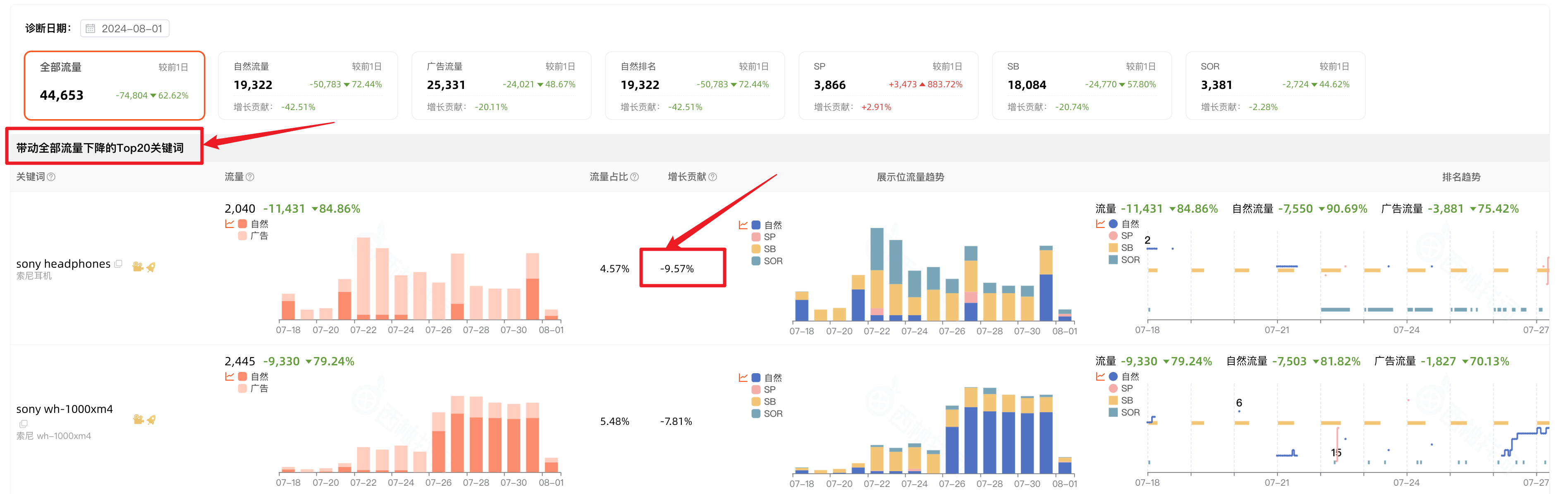Toggle SB legend in sony wh-1000xm4 展示位流量趋势 chart
Screen dimensions: 1568x494
coord(764,402)
